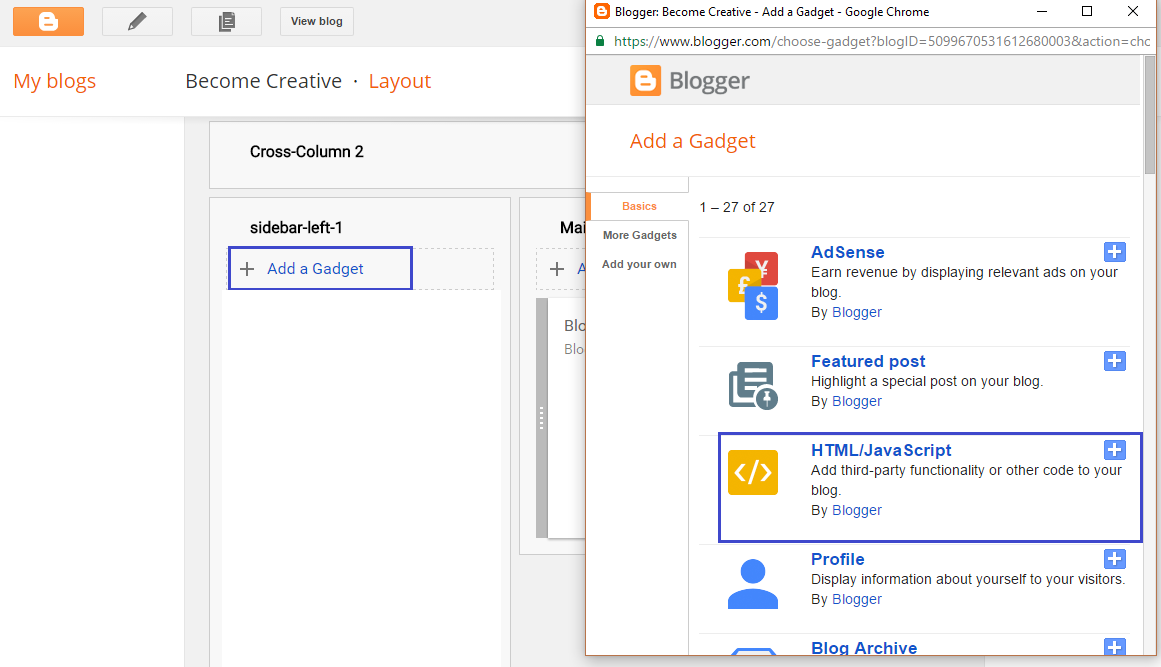Viewport: 1161px width, 667px height.
Task: Click the HTML/JavaScript code icon
Action: point(753,472)
